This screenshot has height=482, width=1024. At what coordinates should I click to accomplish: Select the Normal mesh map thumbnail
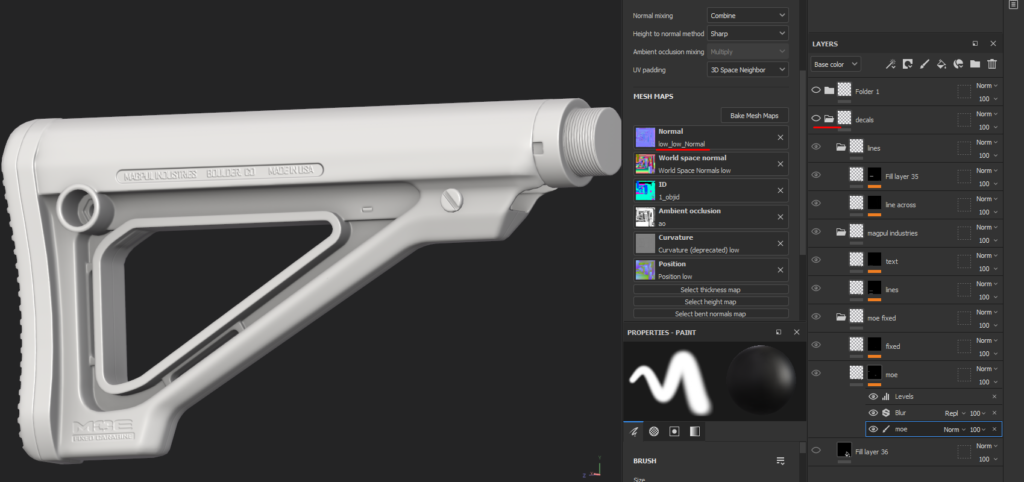pos(645,137)
